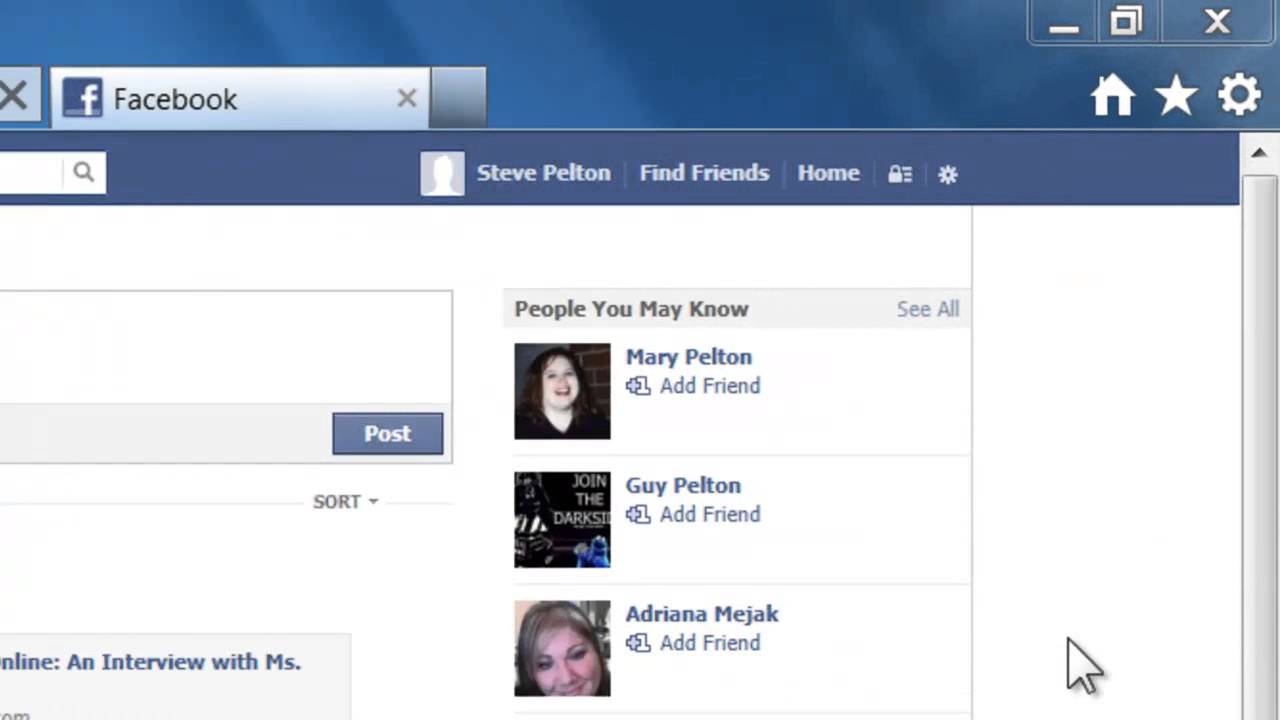
Task: Click into the status update box
Action: coord(225,348)
